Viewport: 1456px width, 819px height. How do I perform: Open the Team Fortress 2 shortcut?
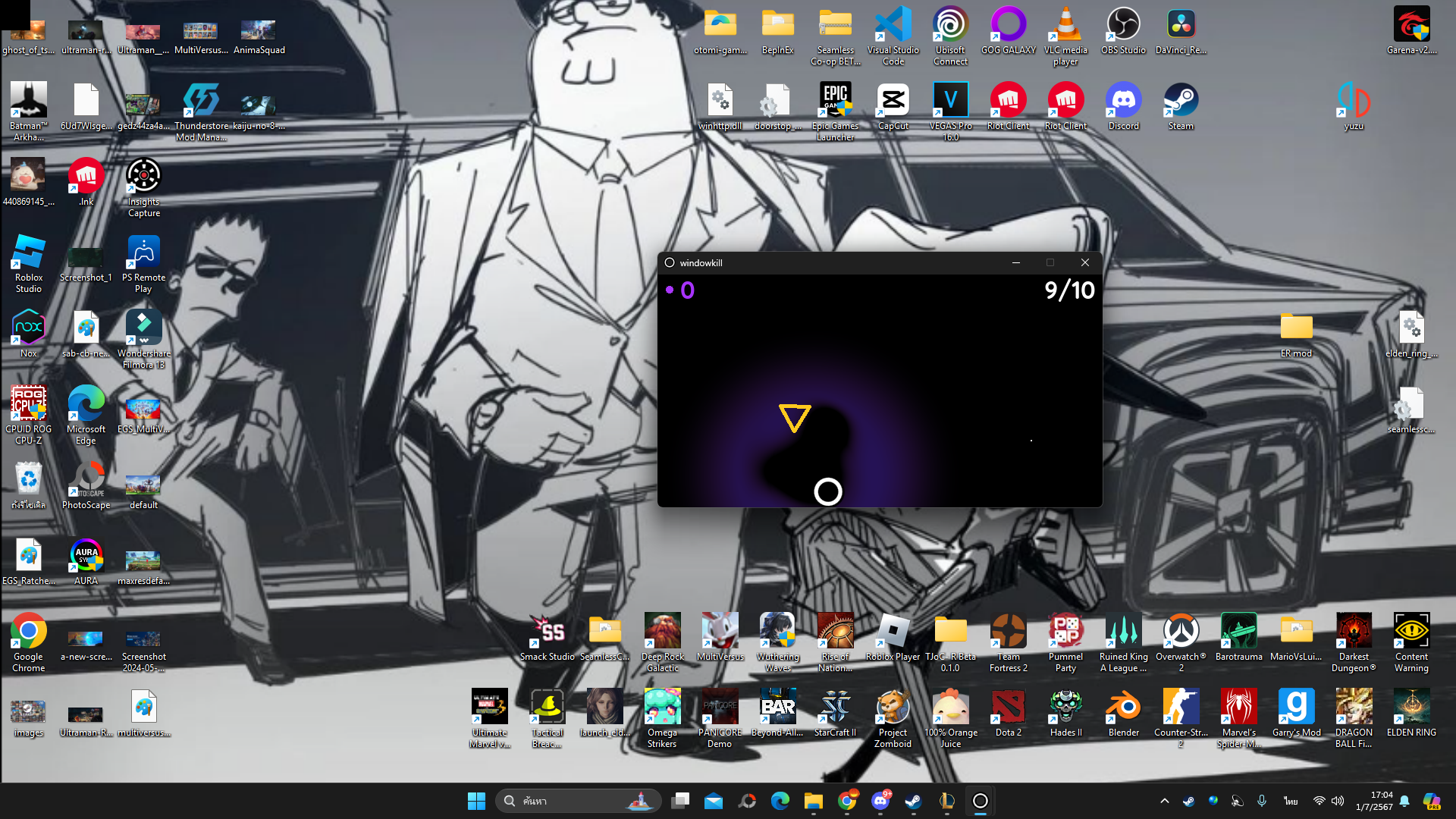(x=1008, y=642)
